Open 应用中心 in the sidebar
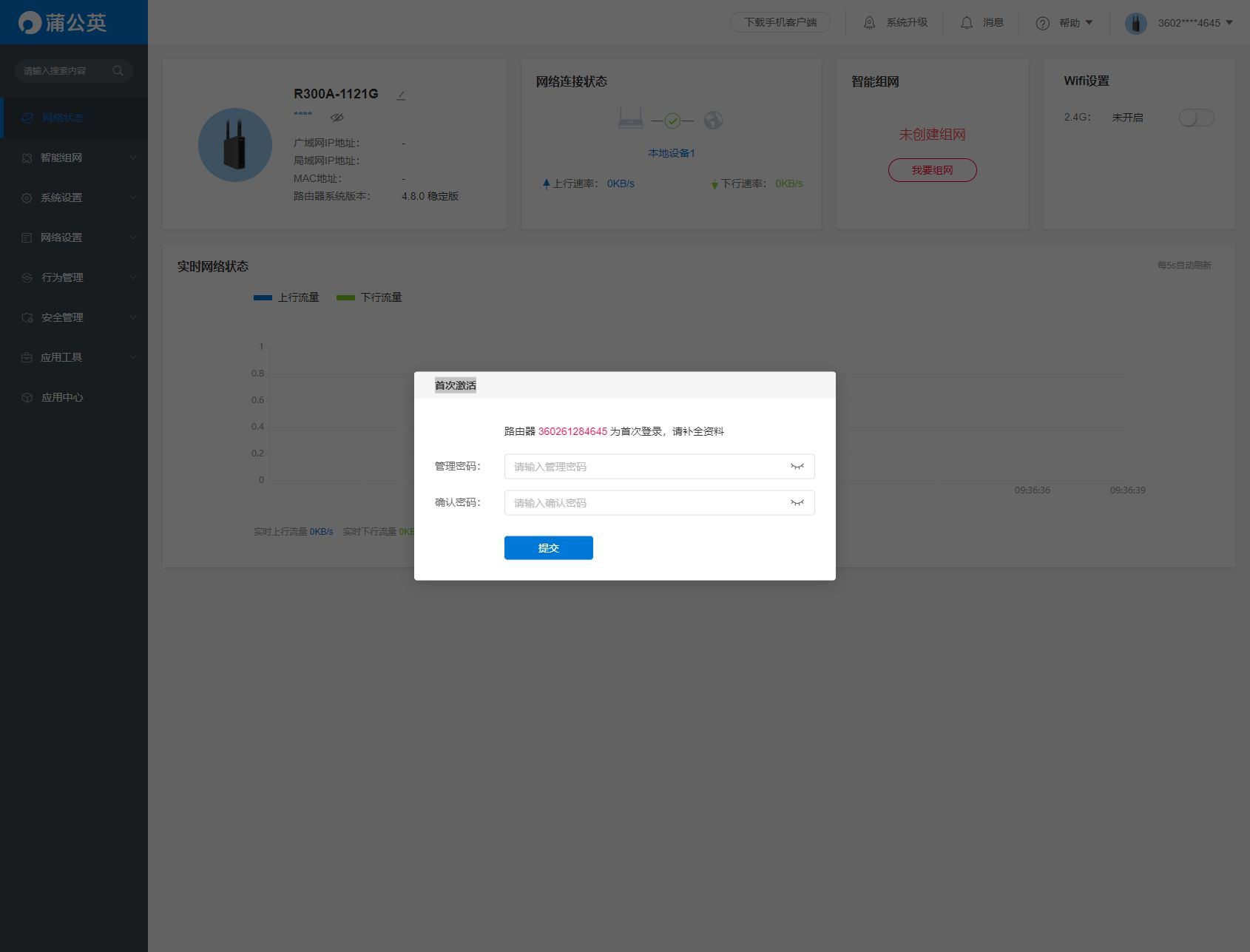This screenshot has height=952, width=1250. [x=74, y=397]
